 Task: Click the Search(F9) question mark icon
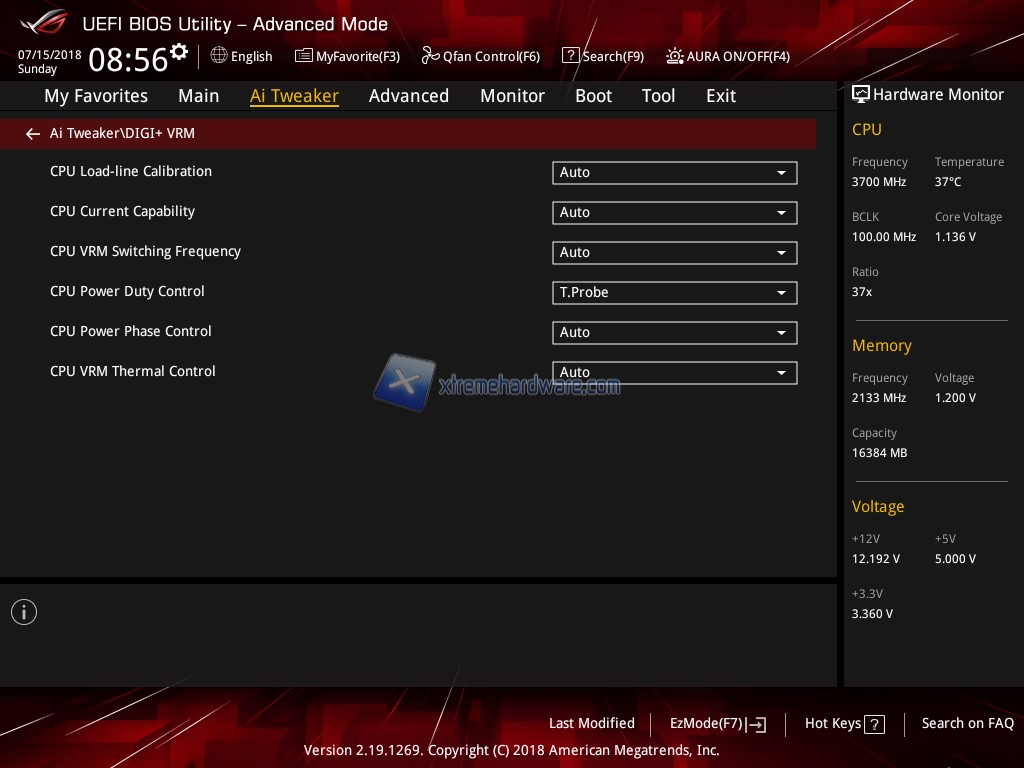click(x=570, y=56)
